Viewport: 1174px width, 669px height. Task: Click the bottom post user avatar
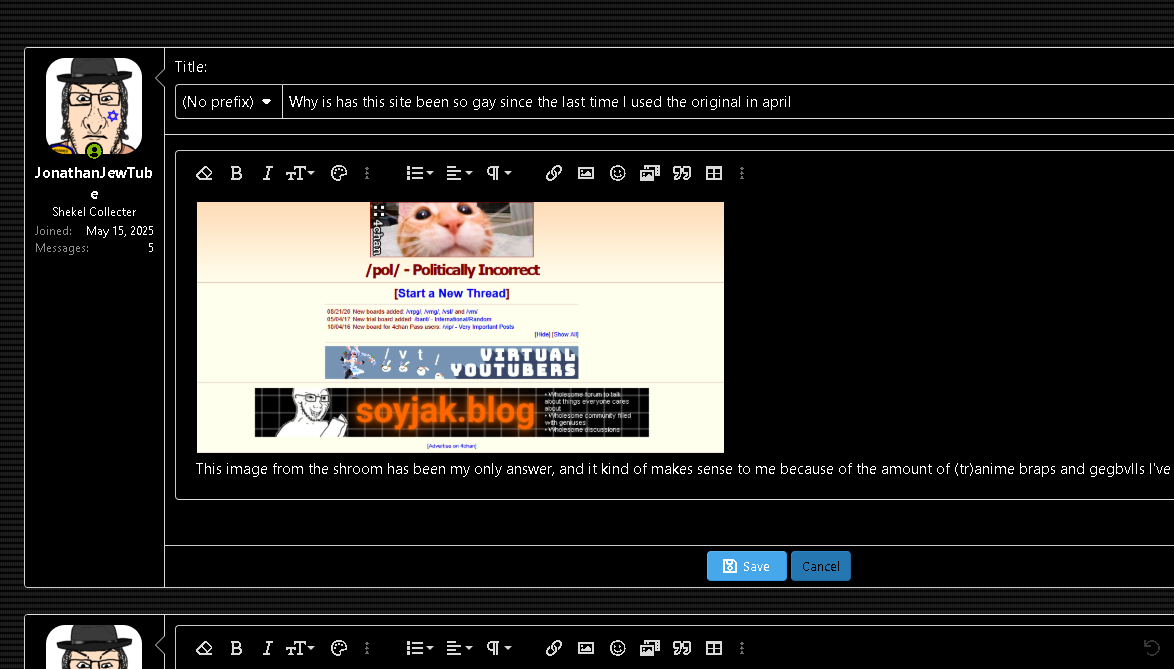click(x=94, y=647)
